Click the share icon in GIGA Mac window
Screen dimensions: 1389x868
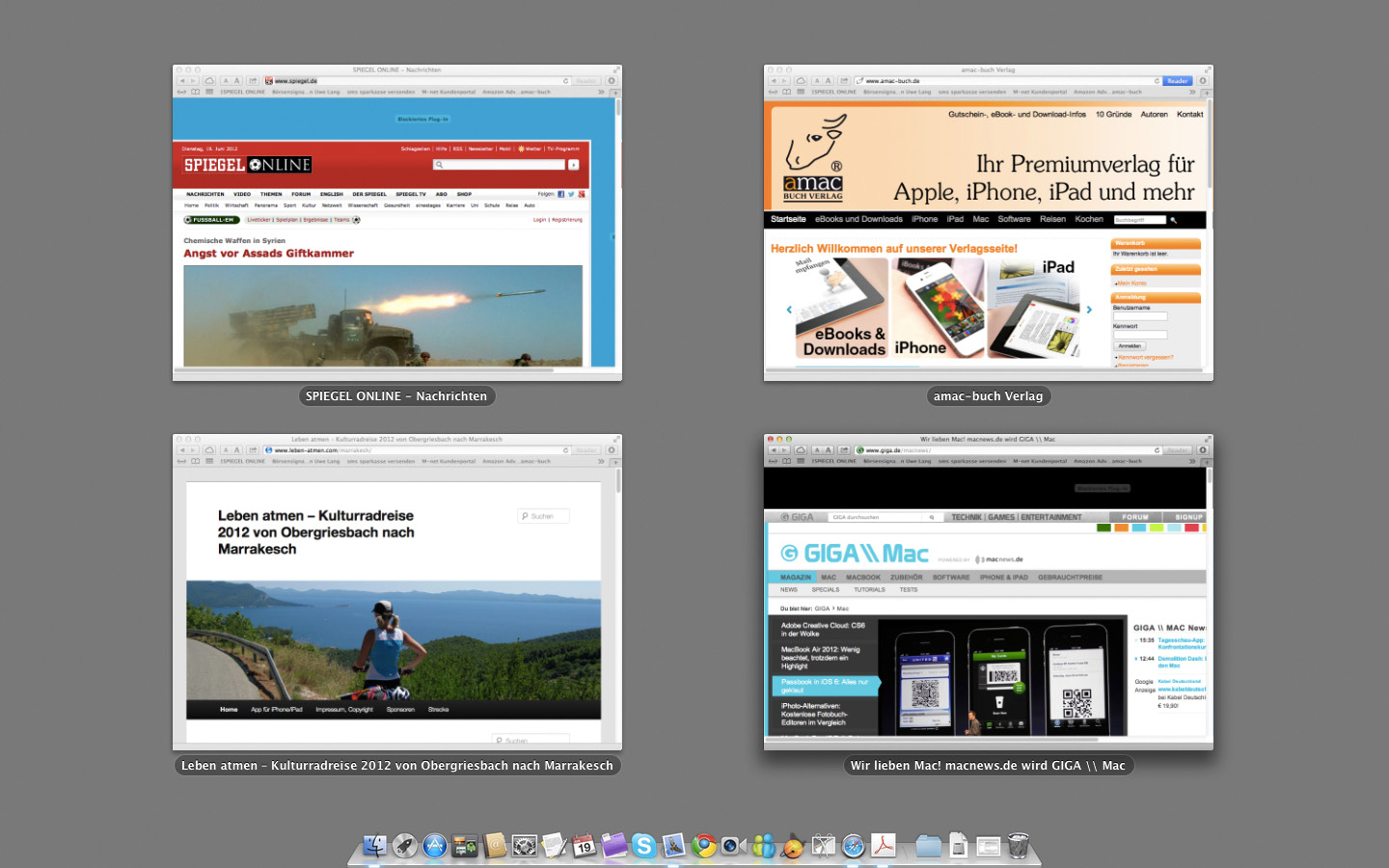click(x=844, y=450)
